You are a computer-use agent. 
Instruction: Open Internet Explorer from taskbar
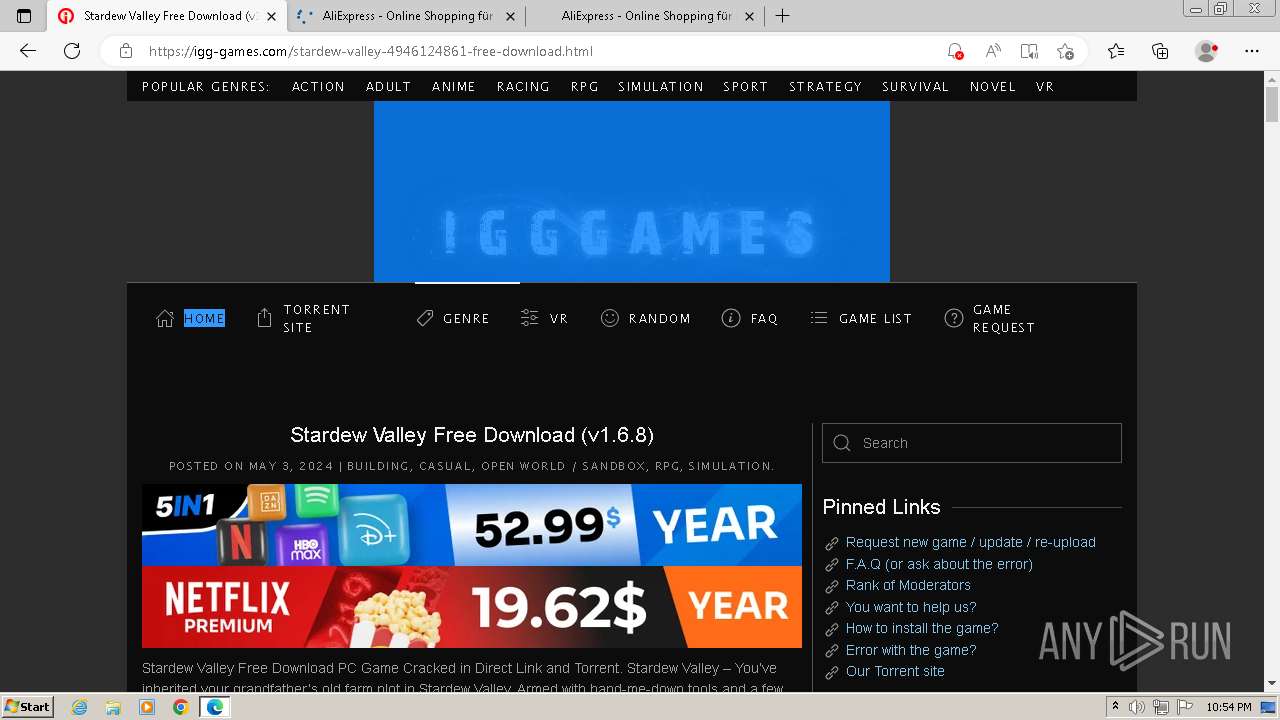(80, 707)
